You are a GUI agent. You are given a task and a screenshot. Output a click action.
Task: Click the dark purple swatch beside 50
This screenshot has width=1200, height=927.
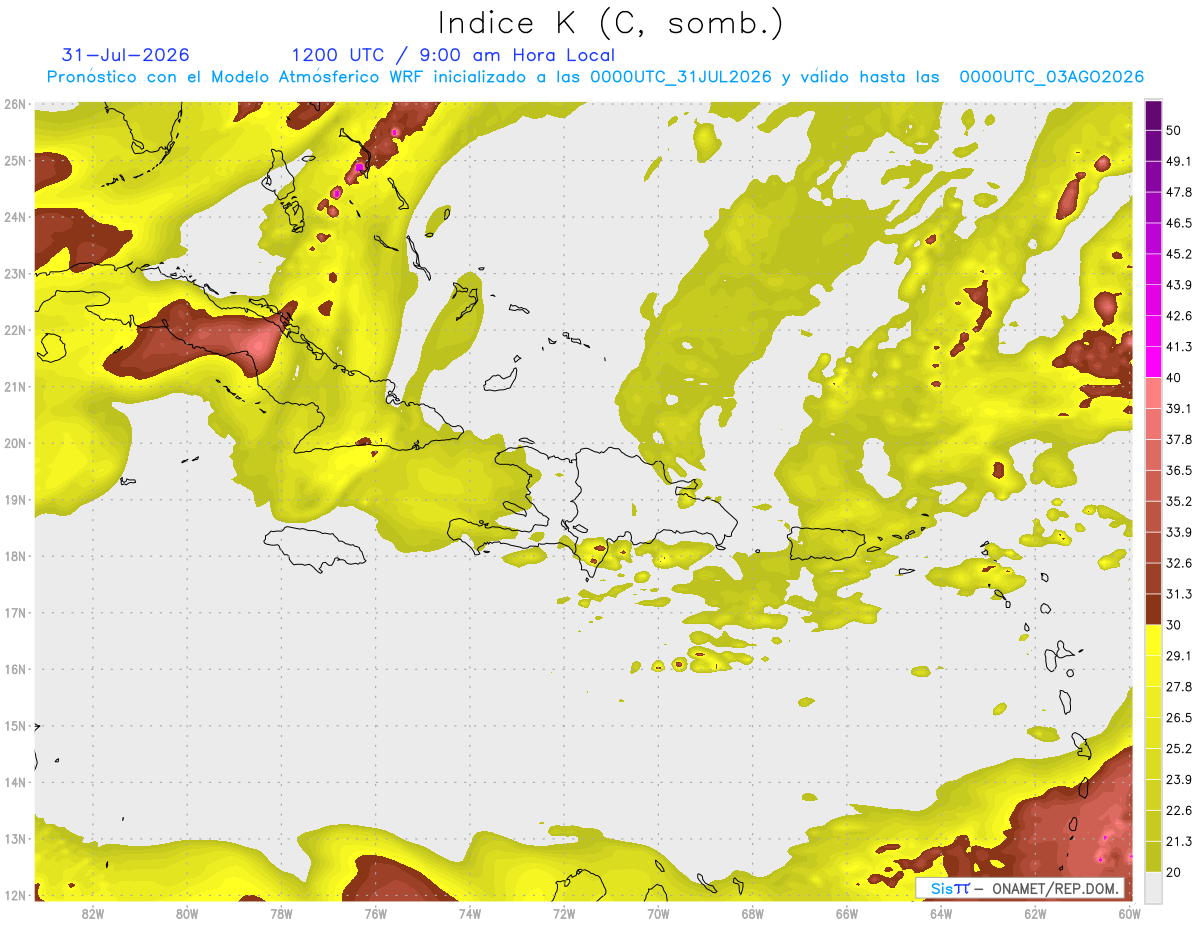pyautogui.click(x=1153, y=116)
